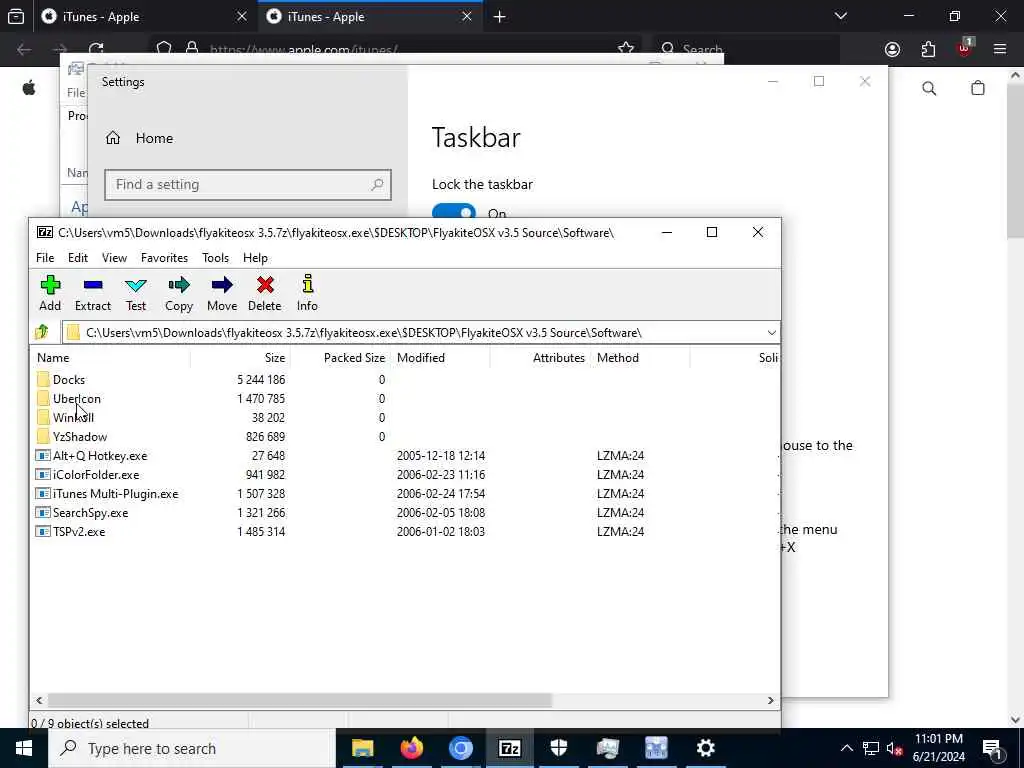Click the red Delete toolbar icon
Image resolution: width=1024 pixels, height=768 pixels.
[x=264, y=293]
